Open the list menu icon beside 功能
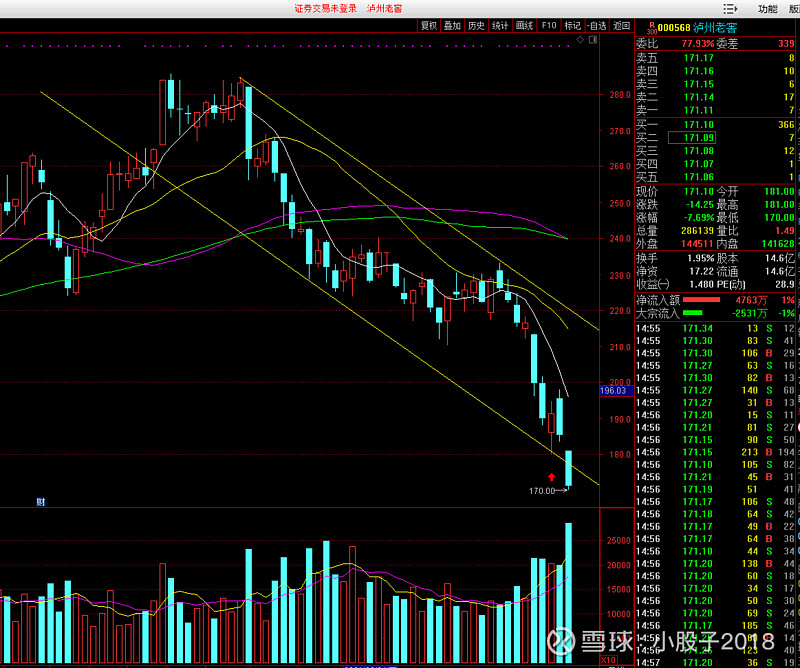The image size is (800, 668). click(x=731, y=9)
